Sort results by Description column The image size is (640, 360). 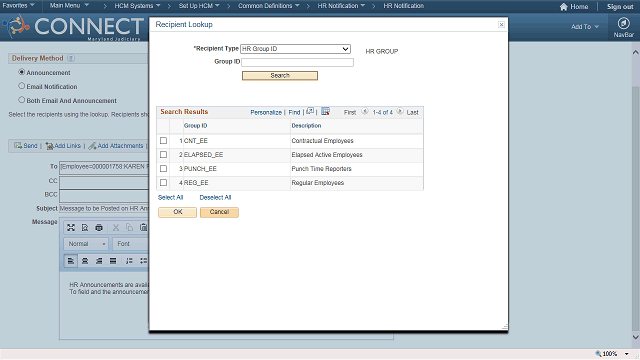coord(306,126)
